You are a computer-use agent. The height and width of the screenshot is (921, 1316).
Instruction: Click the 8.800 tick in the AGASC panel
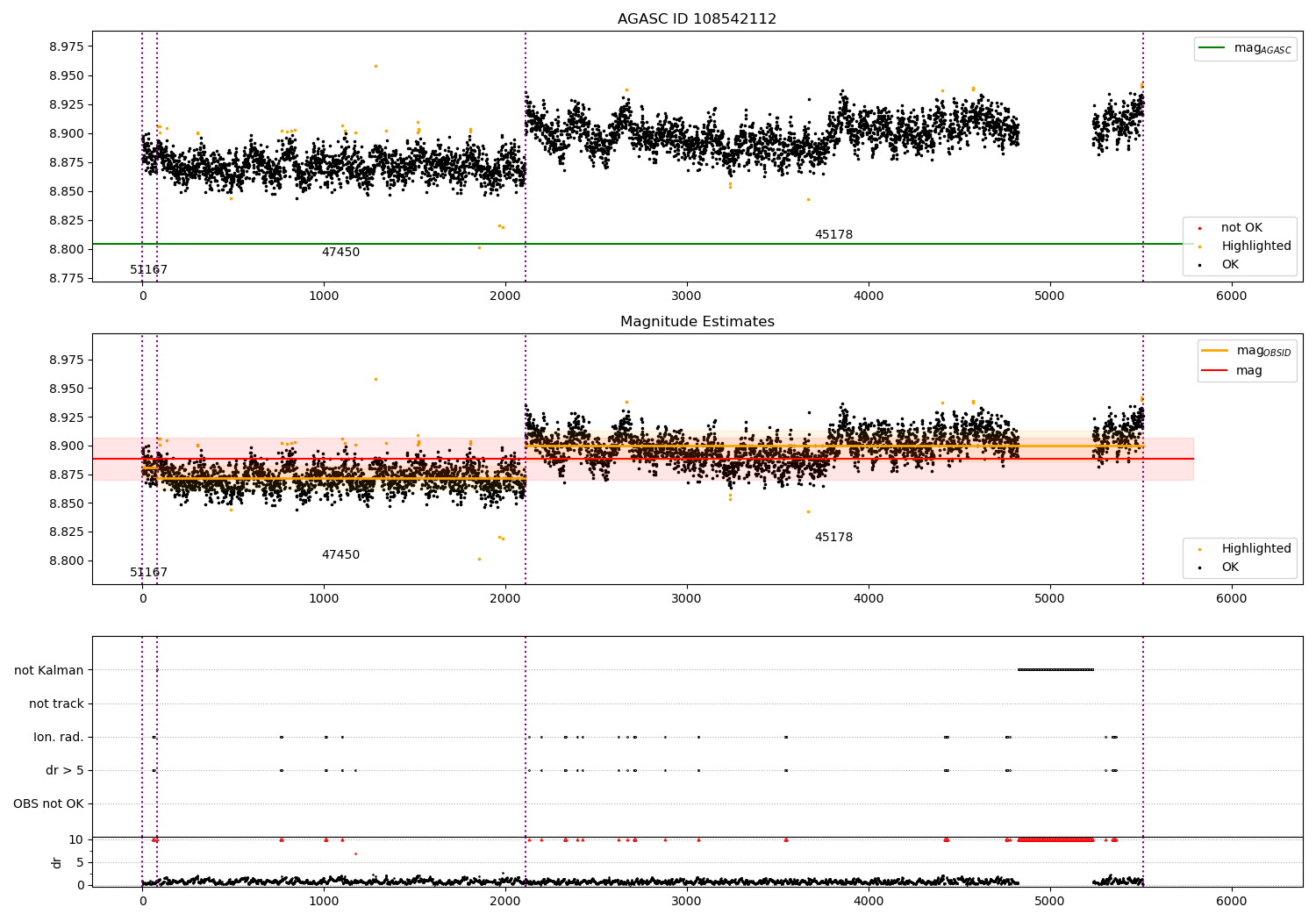click(67, 250)
